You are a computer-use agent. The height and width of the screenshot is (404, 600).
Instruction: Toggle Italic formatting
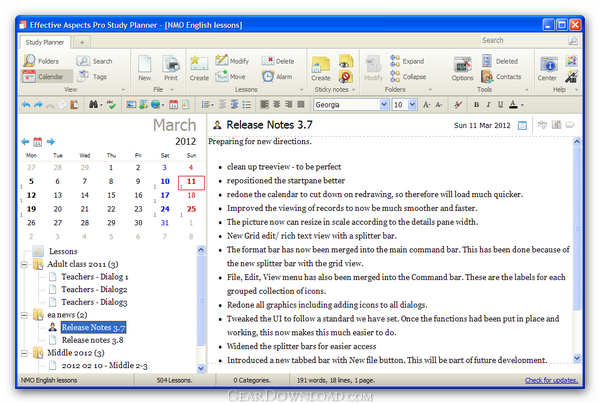pyautogui.click(x=488, y=104)
